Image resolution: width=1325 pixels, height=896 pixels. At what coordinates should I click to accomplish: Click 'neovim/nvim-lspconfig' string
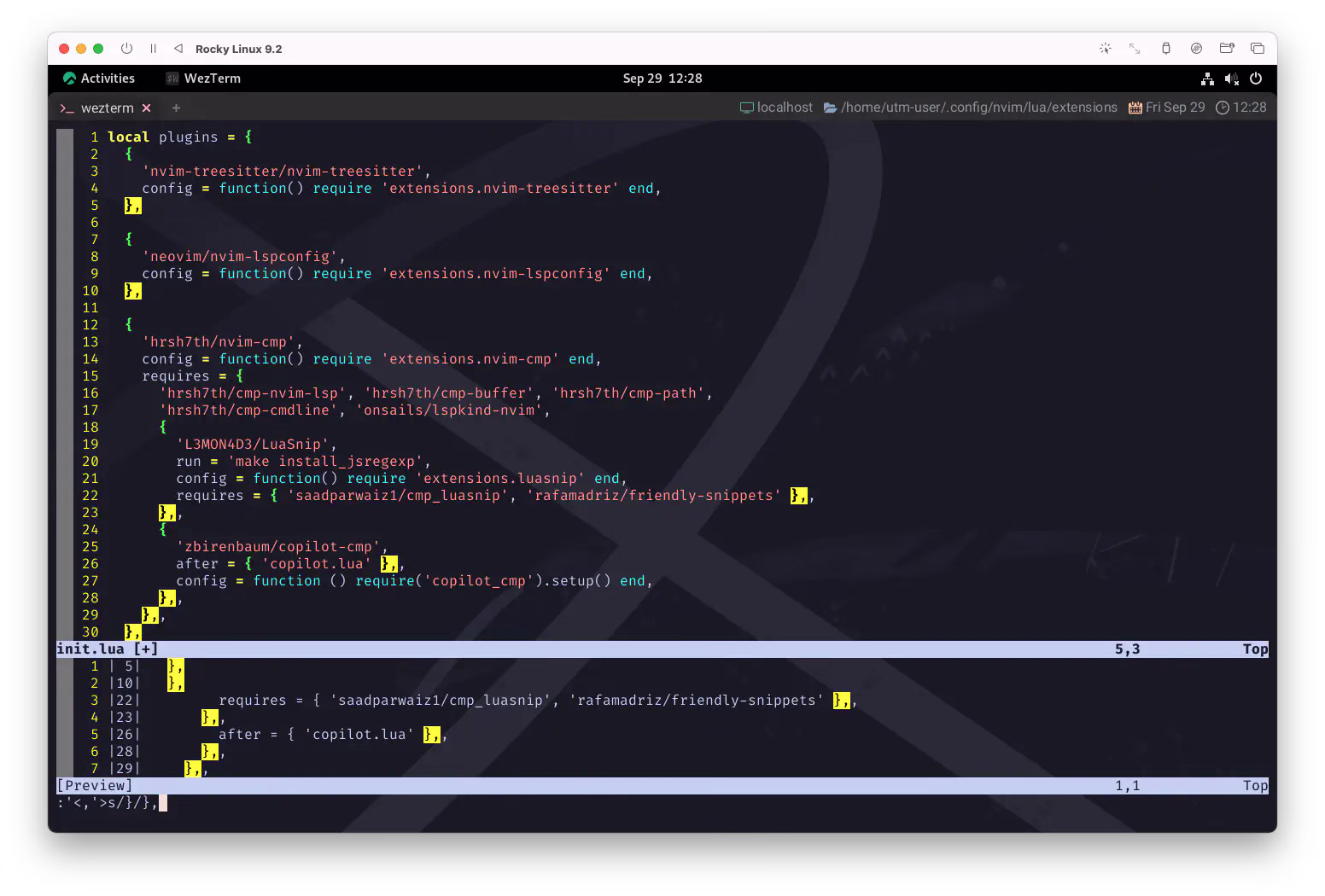tap(240, 257)
